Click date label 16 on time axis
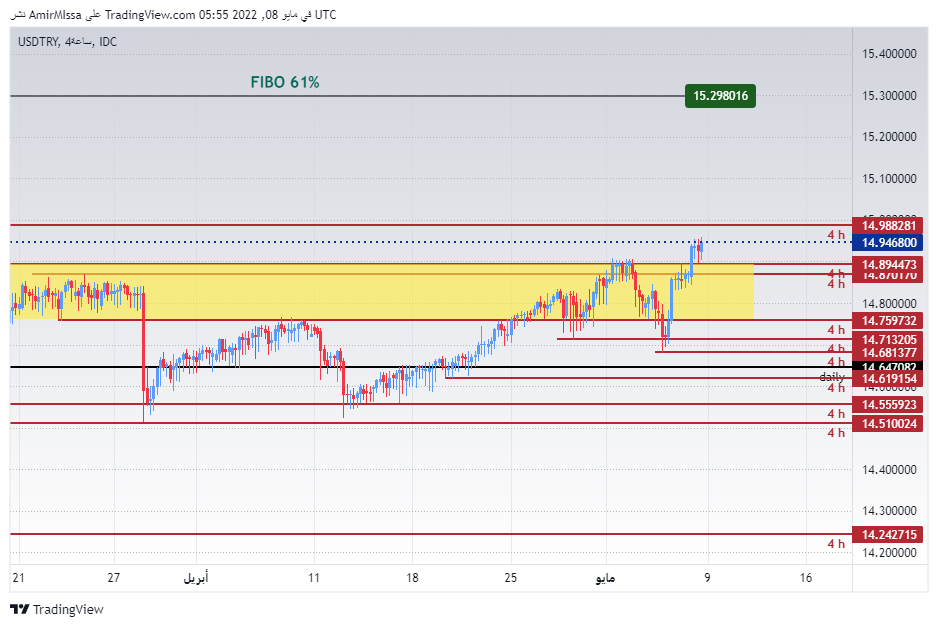The image size is (938, 627). [806, 578]
